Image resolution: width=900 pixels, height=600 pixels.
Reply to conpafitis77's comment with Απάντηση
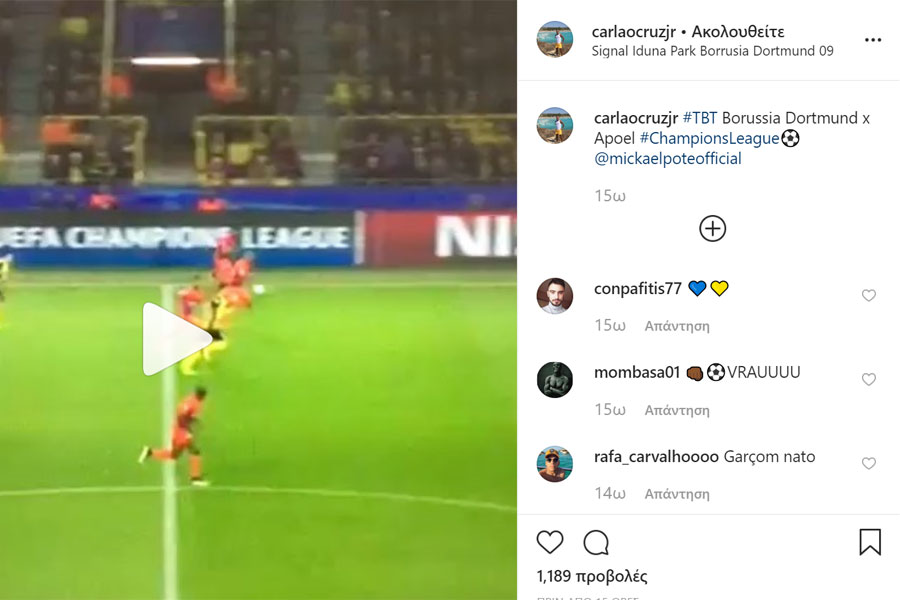click(x=677, y=326)
